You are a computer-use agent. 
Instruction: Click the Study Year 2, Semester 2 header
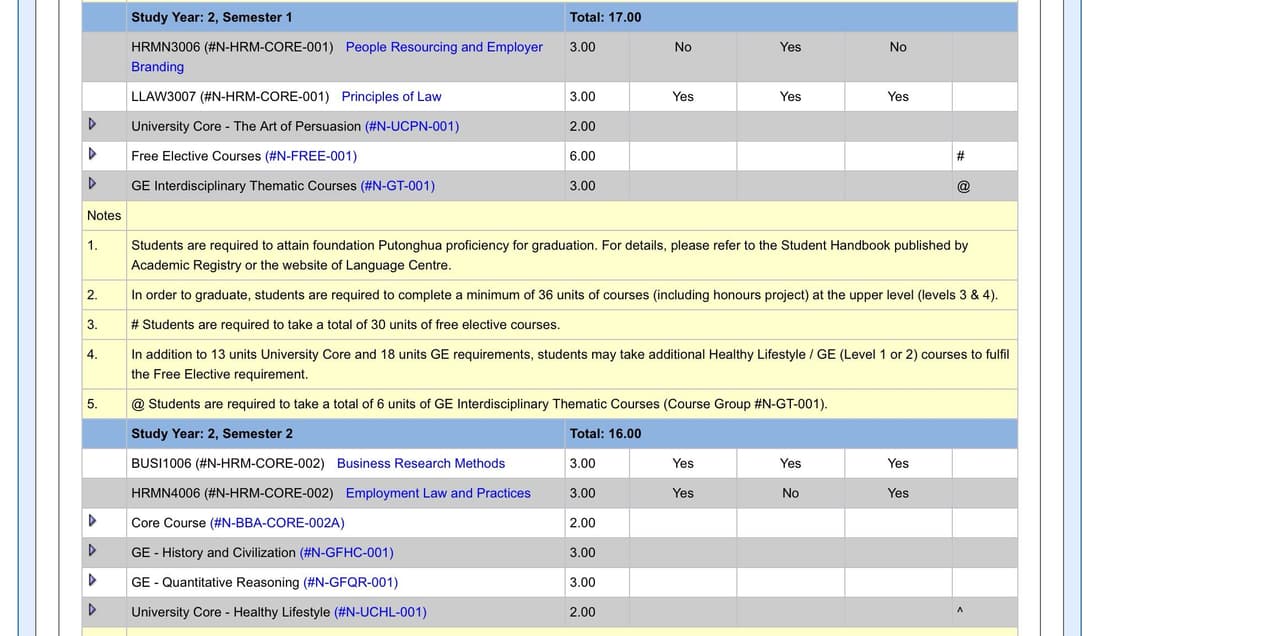pos(212,434)
